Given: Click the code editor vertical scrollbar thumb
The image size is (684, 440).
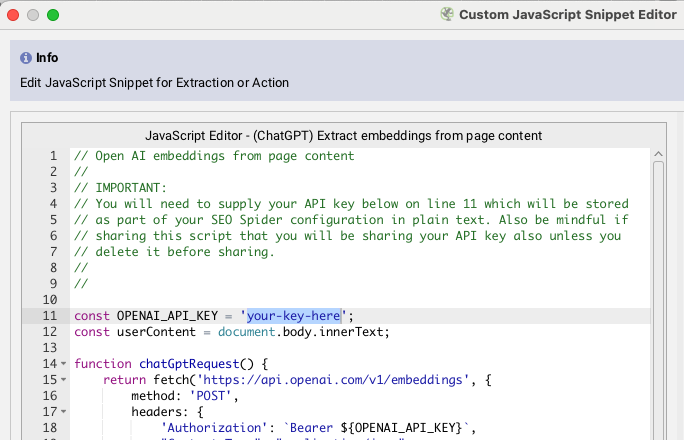Looking at the screenshot, I should click(657, 300).
